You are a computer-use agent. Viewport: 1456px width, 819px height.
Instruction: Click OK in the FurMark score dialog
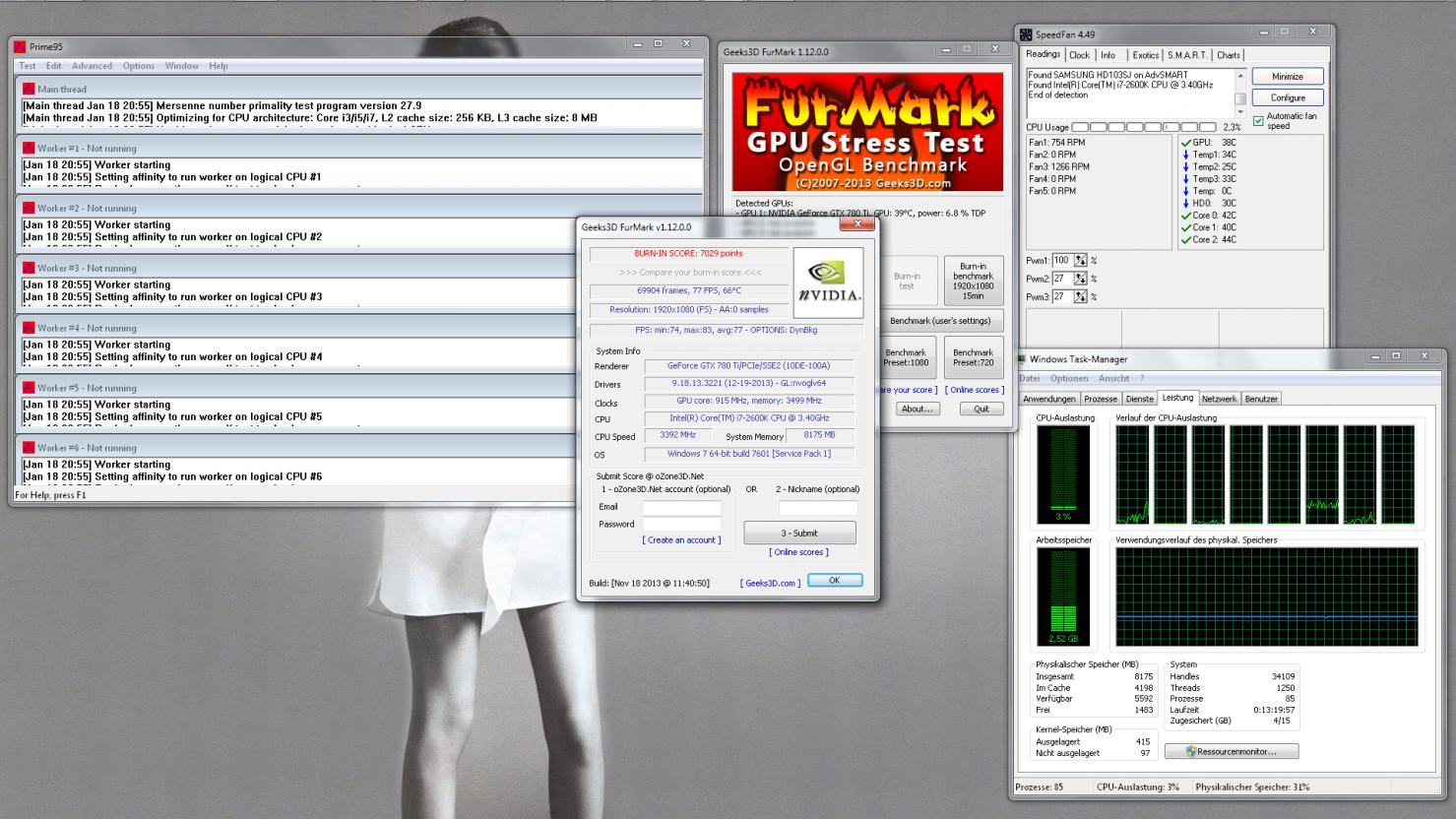click(x=835, y=580)
